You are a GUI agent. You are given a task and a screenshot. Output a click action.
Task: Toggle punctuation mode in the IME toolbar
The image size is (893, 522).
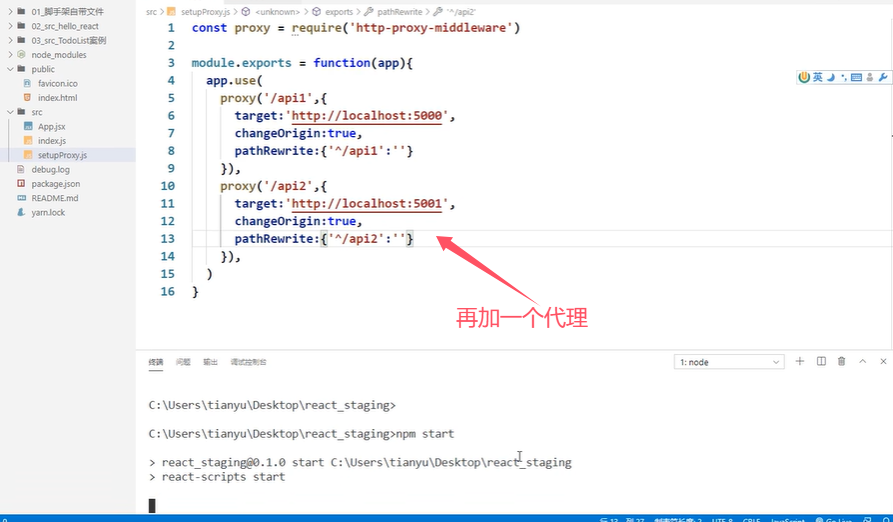[843, 77]
